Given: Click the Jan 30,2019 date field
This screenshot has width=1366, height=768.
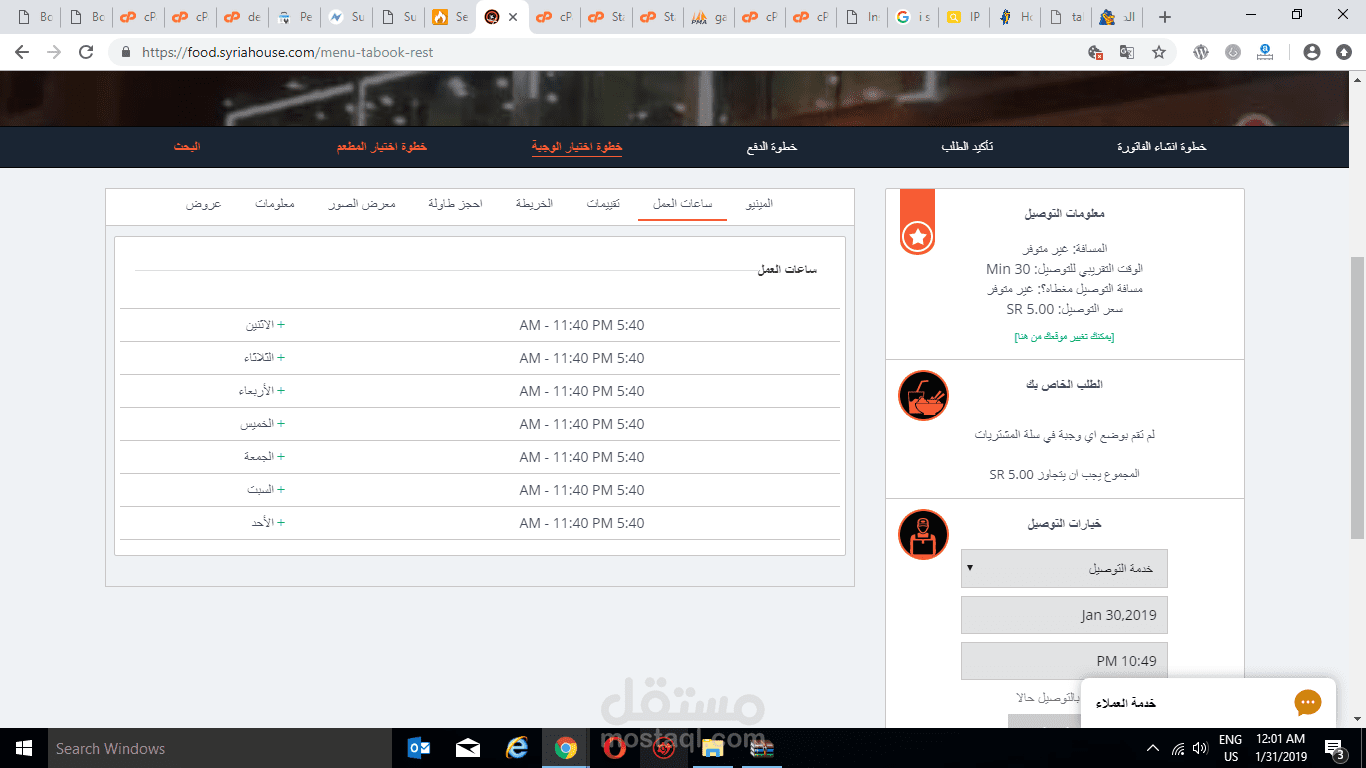Looking at the screenshot, I should click(x=1064, y=615).
